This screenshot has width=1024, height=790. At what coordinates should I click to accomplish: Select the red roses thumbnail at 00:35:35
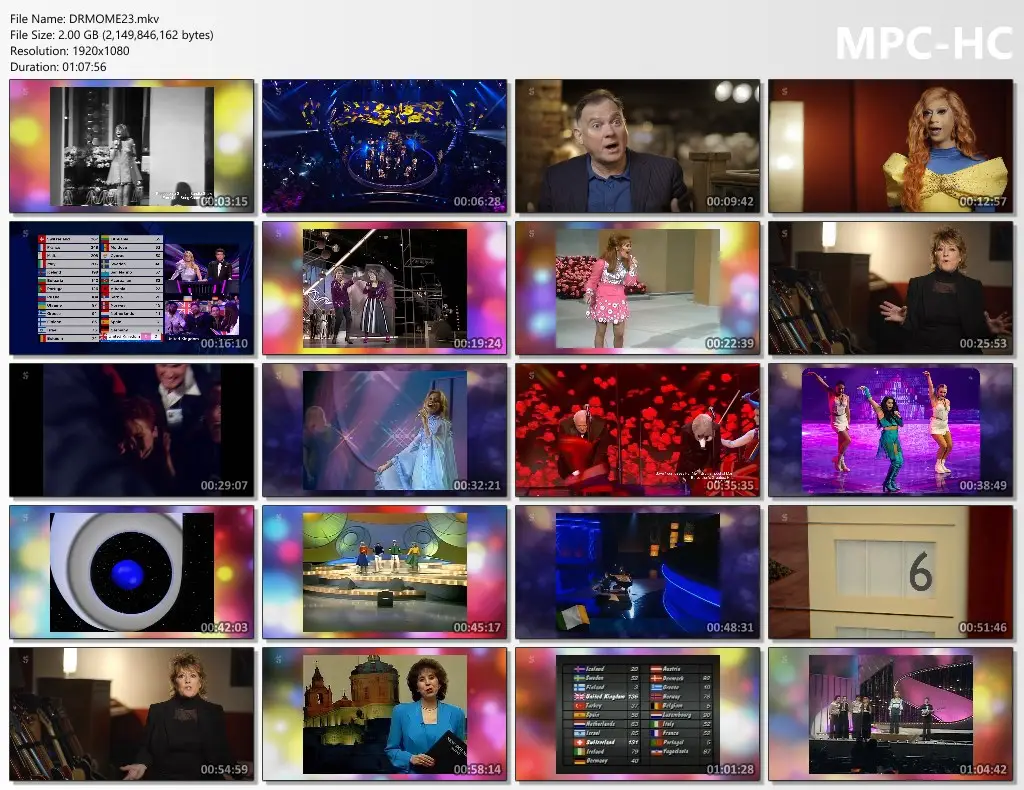(x=637, y=430)
